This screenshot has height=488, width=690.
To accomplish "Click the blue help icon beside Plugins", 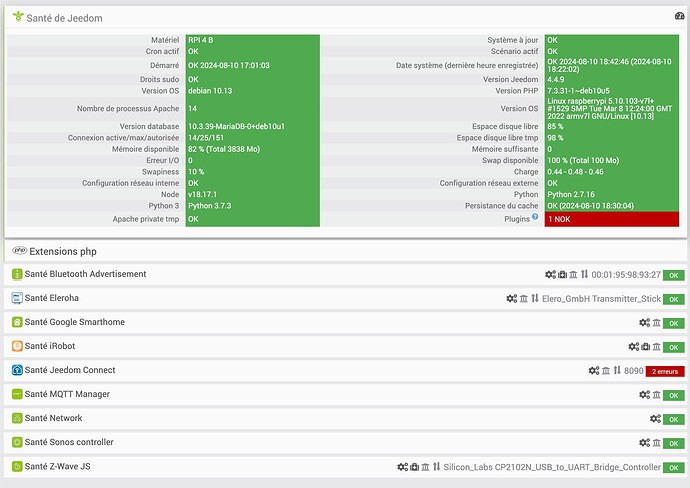I will [535, 216].
